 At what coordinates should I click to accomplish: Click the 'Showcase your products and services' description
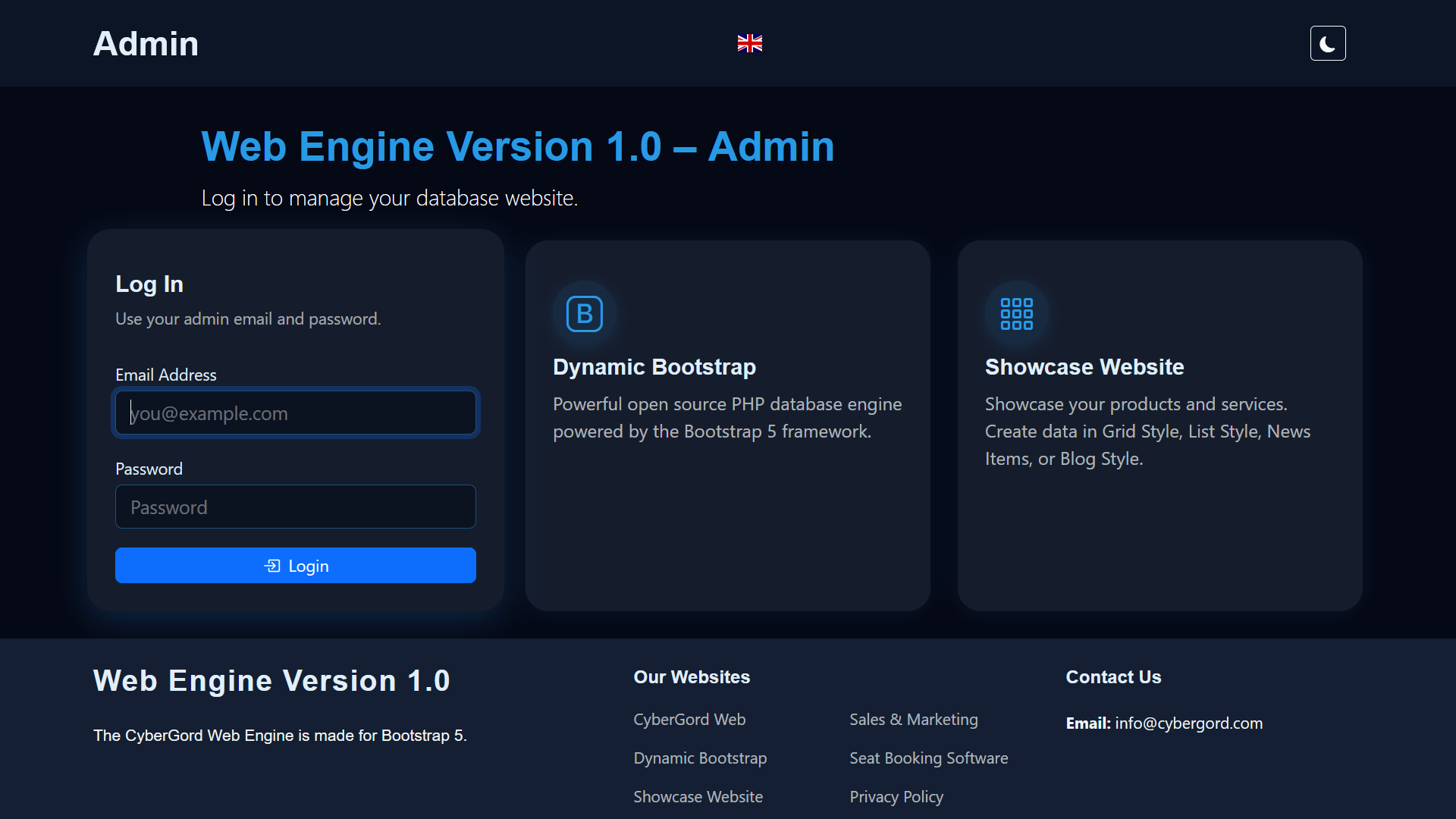[1148, 431]
